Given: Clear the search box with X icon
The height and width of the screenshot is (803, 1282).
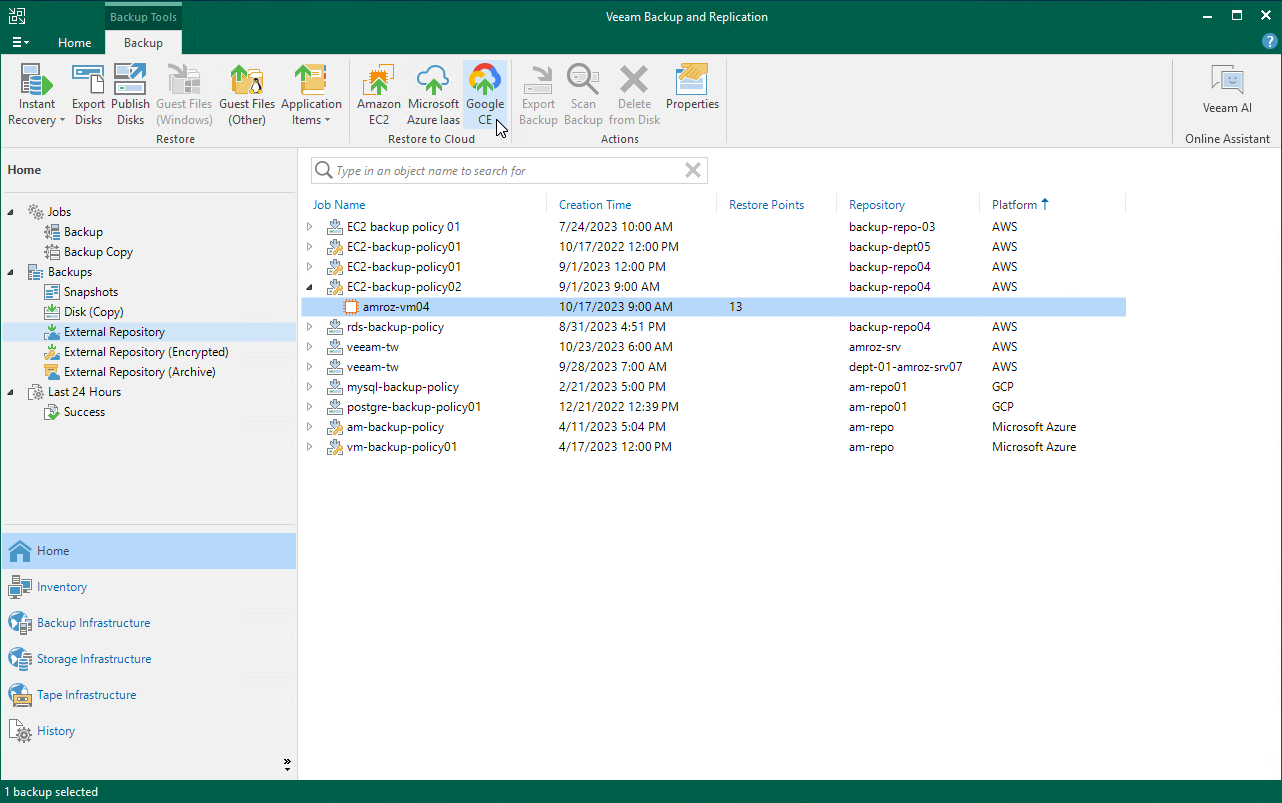Looking at the screenshot, I should [692, 171].
